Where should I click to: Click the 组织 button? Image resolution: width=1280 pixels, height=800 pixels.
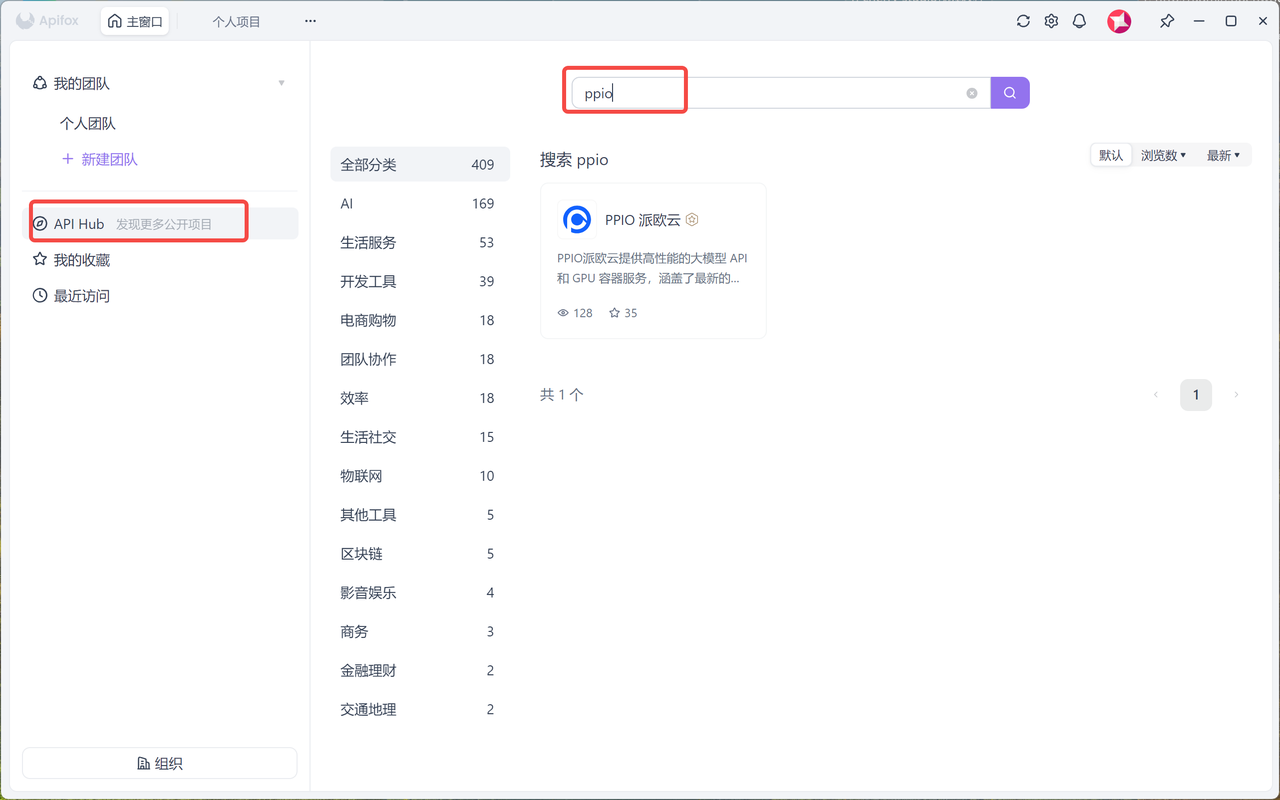tap(160, 763)
